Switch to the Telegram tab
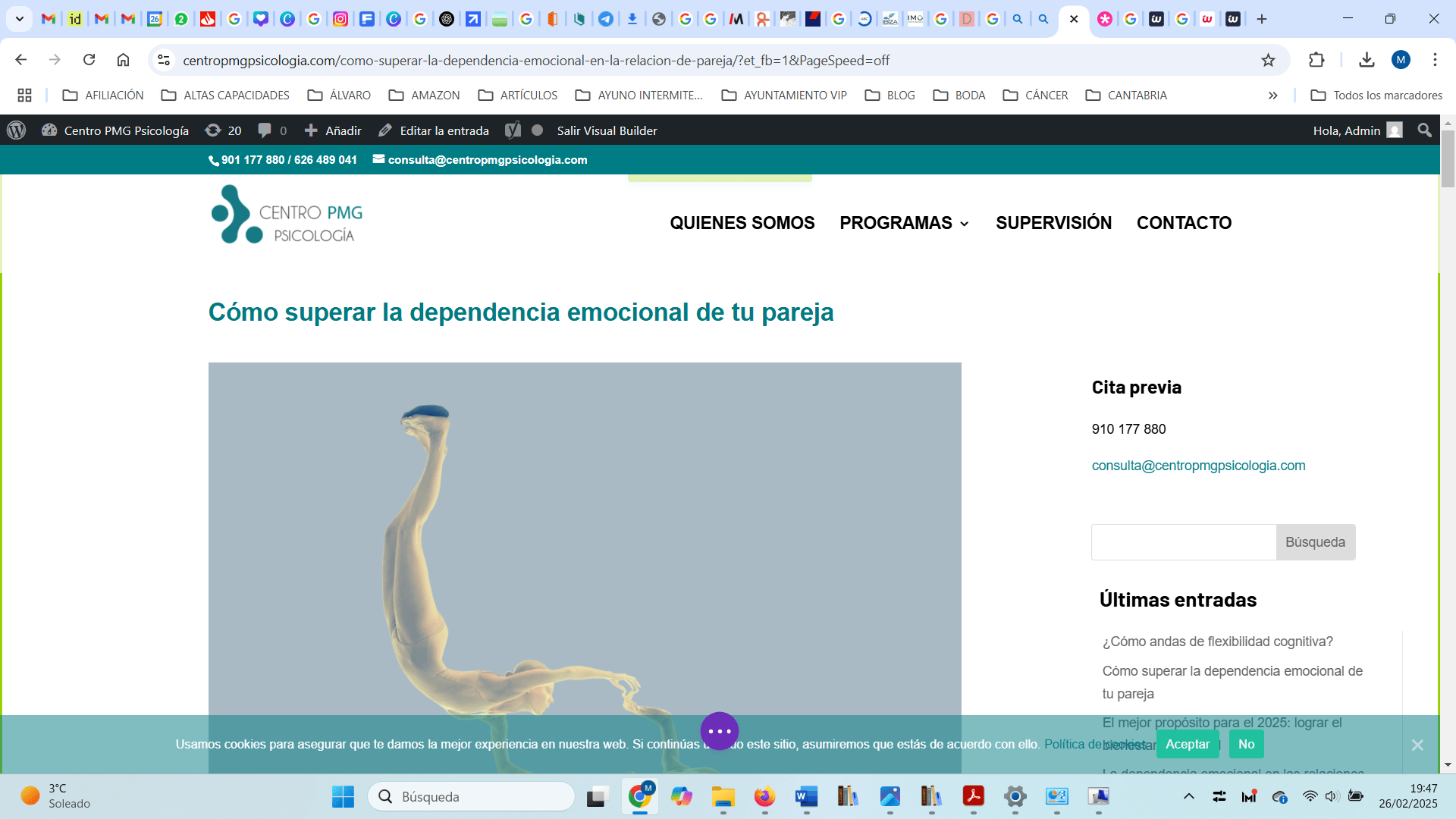Viewport: 1456px width, 819px height. (x=606, y=19)
